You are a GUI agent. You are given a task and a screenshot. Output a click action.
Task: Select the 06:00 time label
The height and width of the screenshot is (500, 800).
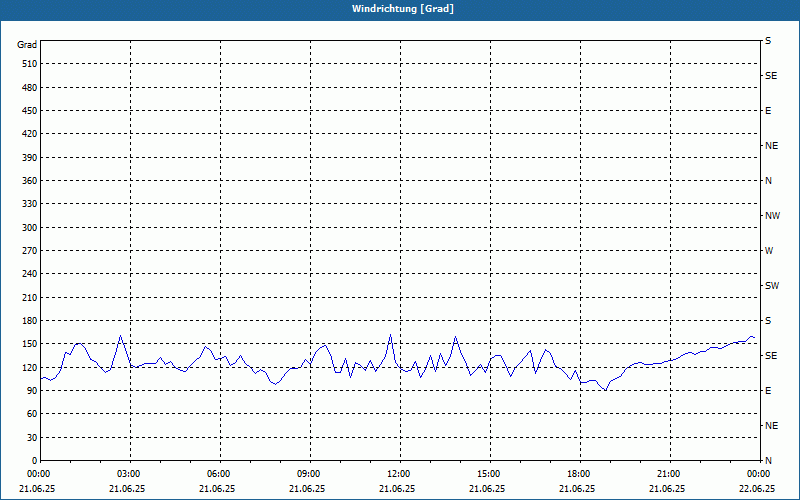point(217,474)
